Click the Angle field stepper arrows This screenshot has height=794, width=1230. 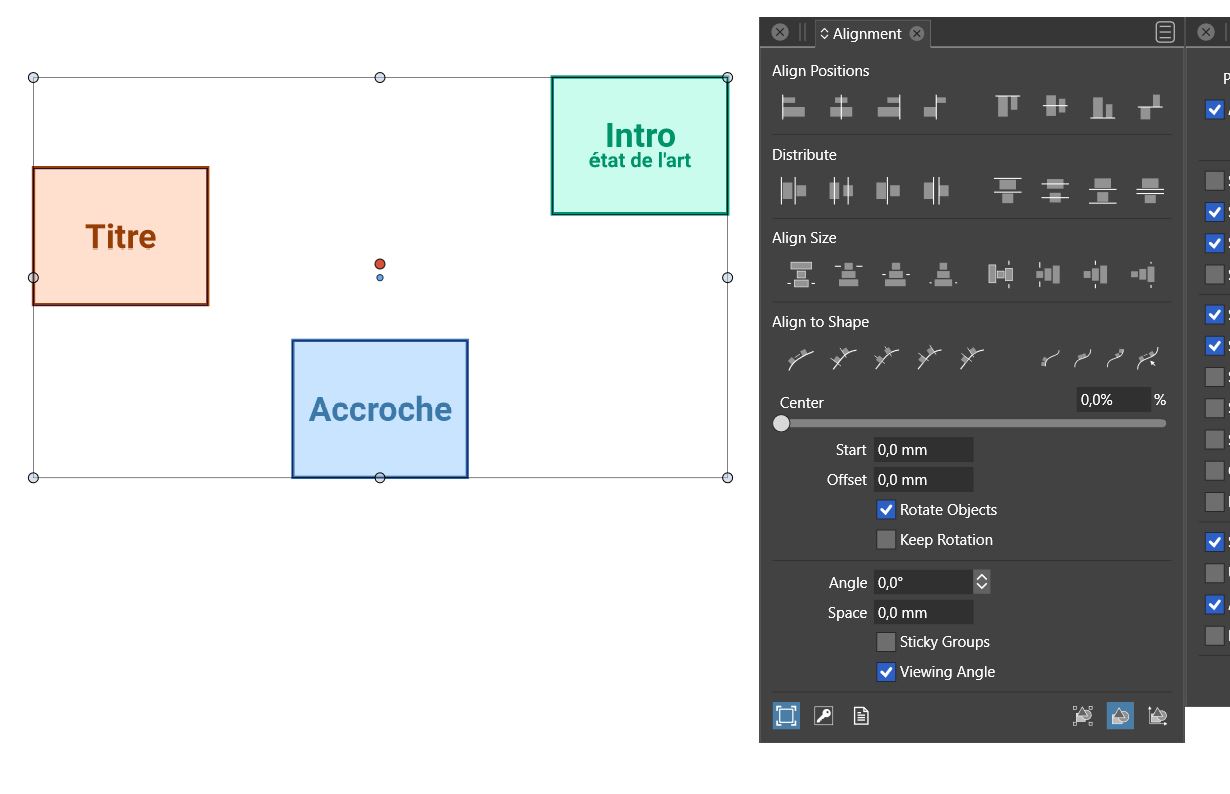pos(982,582)
